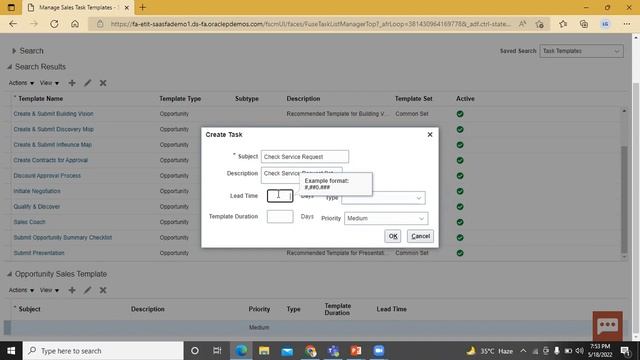Close the Manage Sales Task Templates tab
This screenshot has height=360, width=640.
coord(127,7)
